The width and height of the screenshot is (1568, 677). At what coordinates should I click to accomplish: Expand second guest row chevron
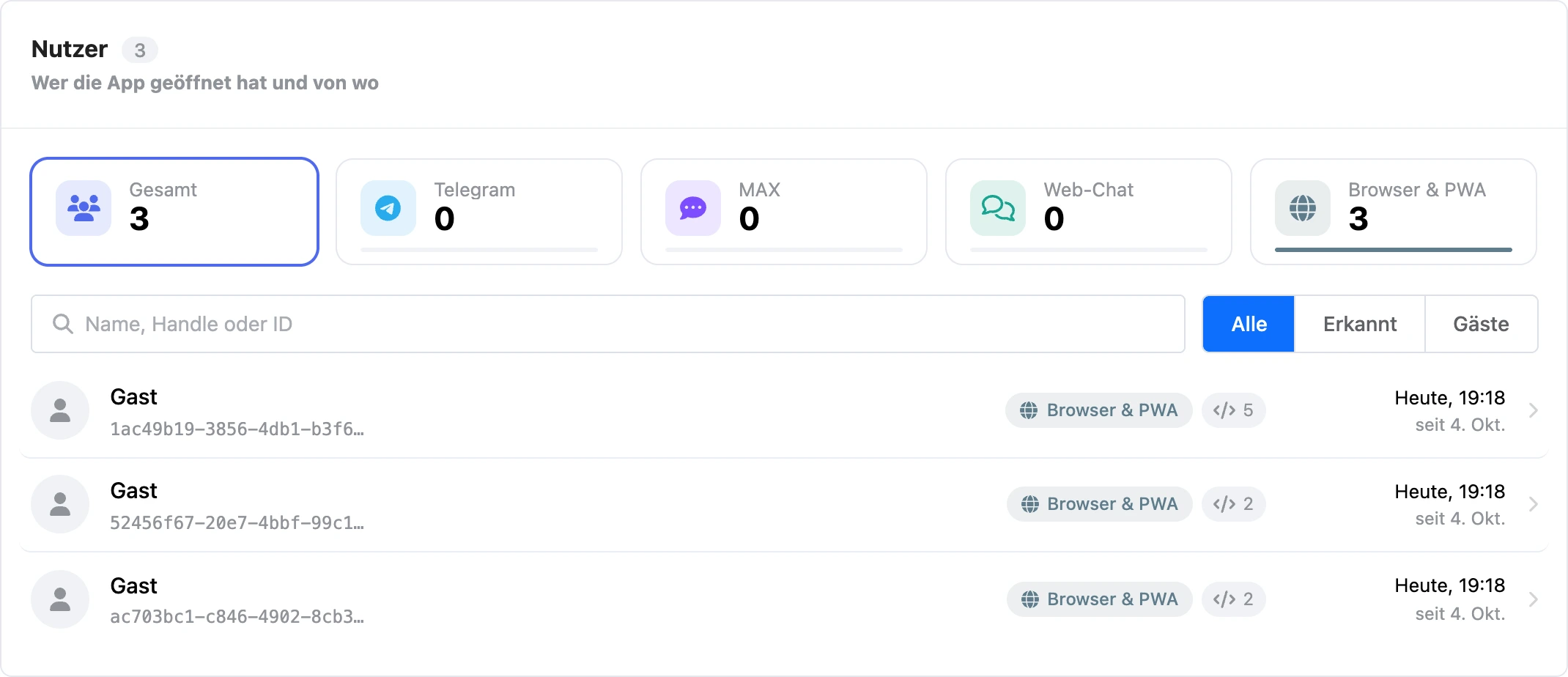click(1533, 504)
